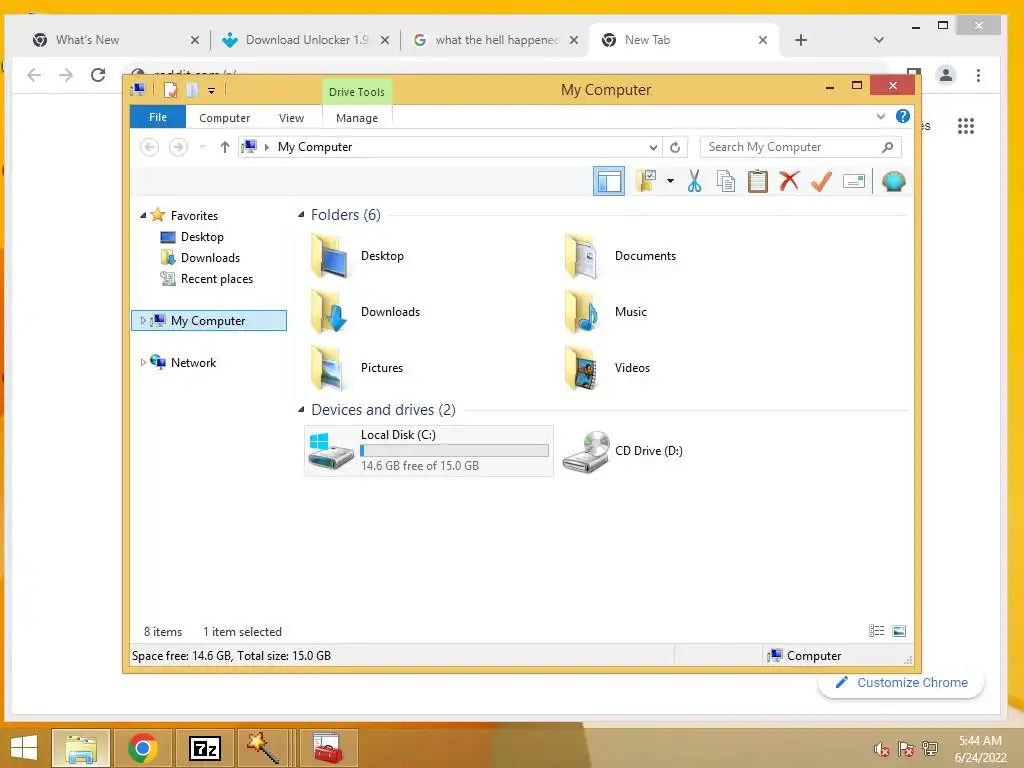Select the CD Drive (D:)

click(x=622, y=451)
